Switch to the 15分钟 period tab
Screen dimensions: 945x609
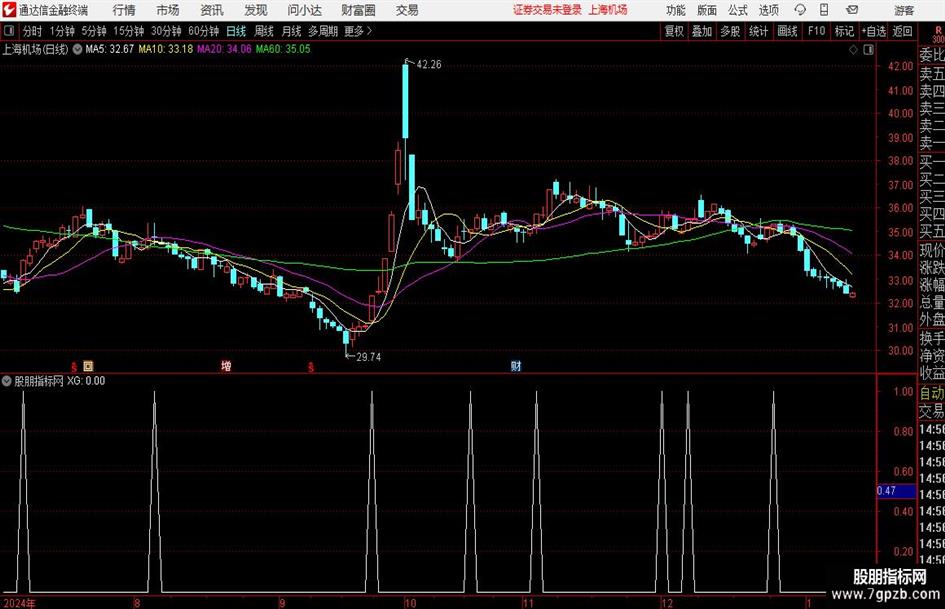129,31
